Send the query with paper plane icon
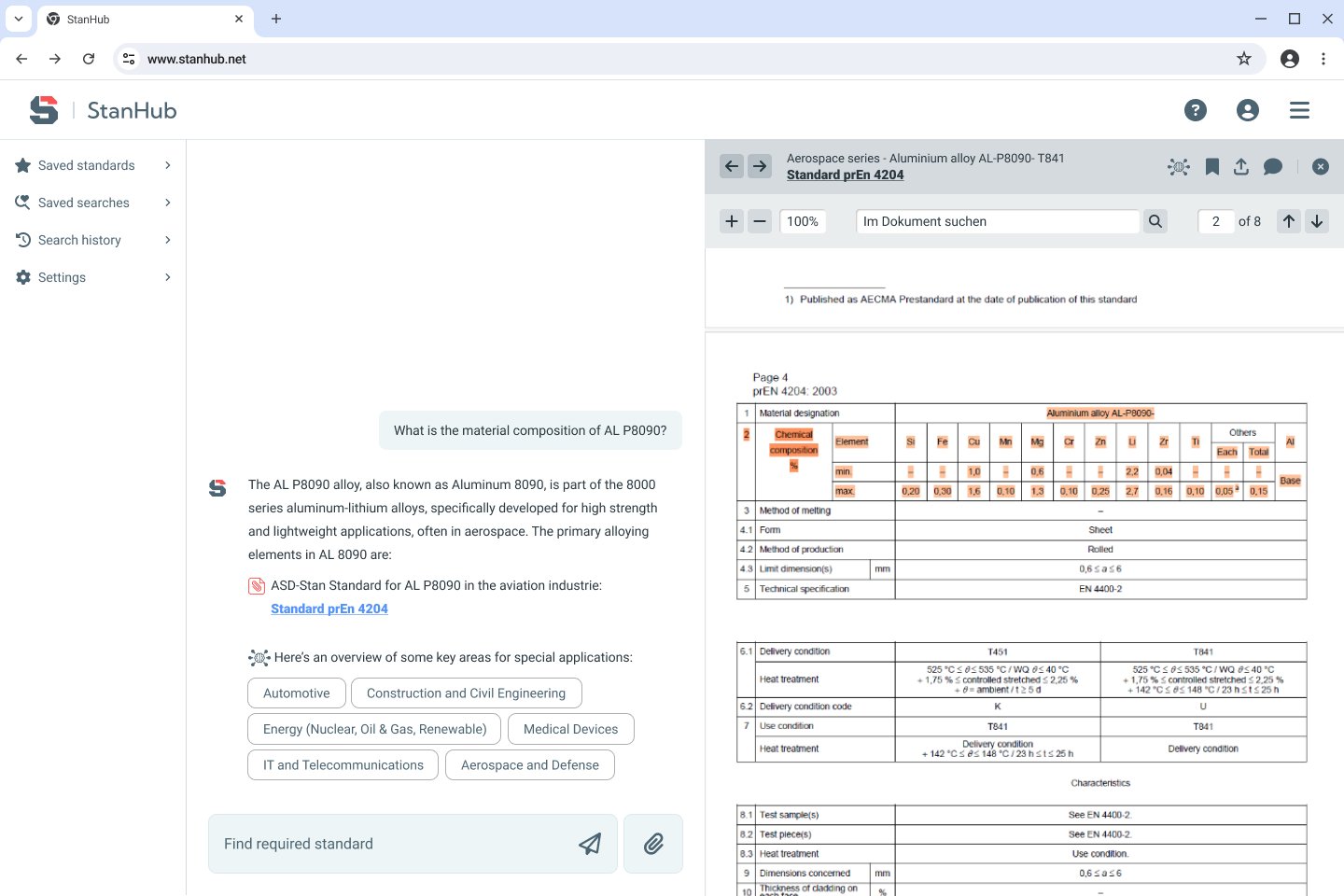1344x896 pixels. click(x=590, y=844)
